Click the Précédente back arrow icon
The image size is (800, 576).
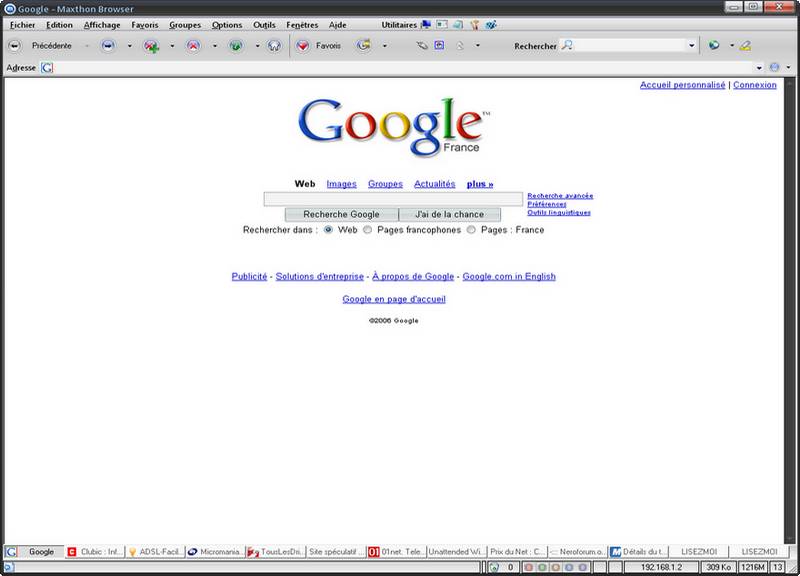pyautogui.click(x=15, y=46)
